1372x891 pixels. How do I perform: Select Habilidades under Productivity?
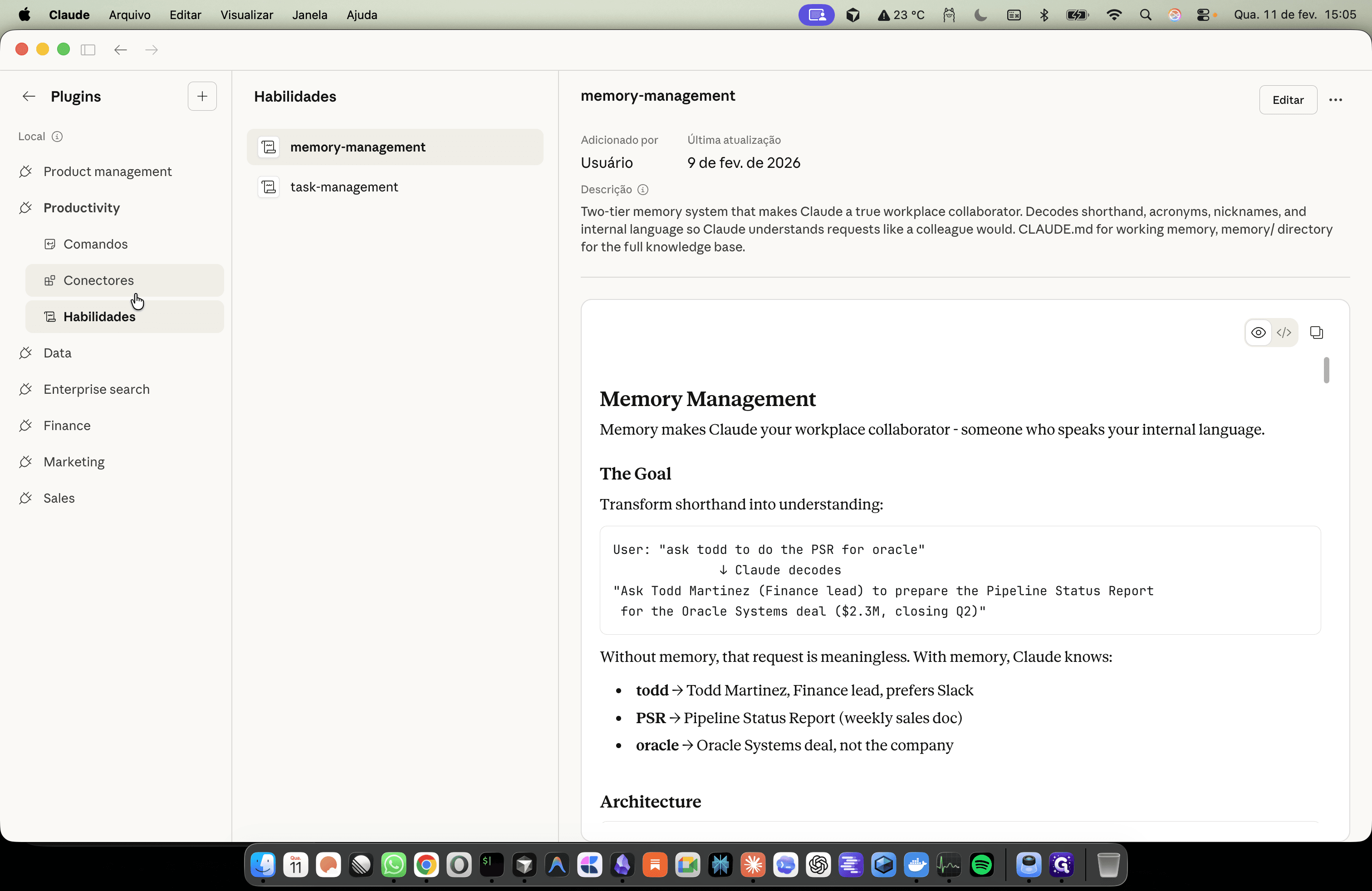pos(124,317)
